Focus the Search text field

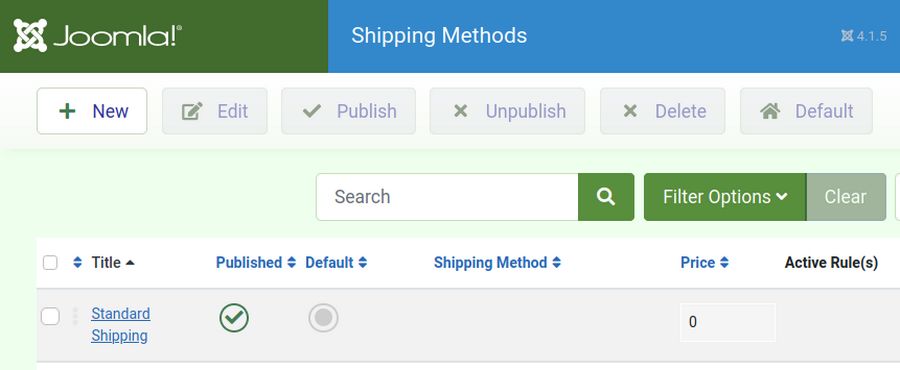point(447,197)
